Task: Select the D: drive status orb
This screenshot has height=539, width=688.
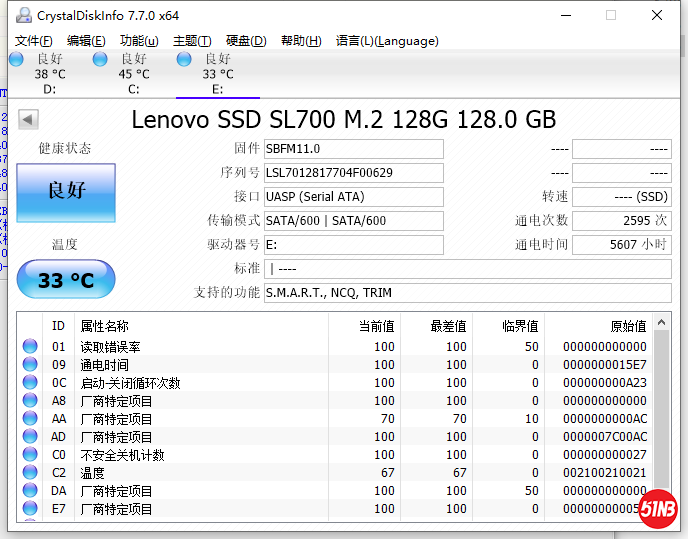Action: tap(16, 60)
